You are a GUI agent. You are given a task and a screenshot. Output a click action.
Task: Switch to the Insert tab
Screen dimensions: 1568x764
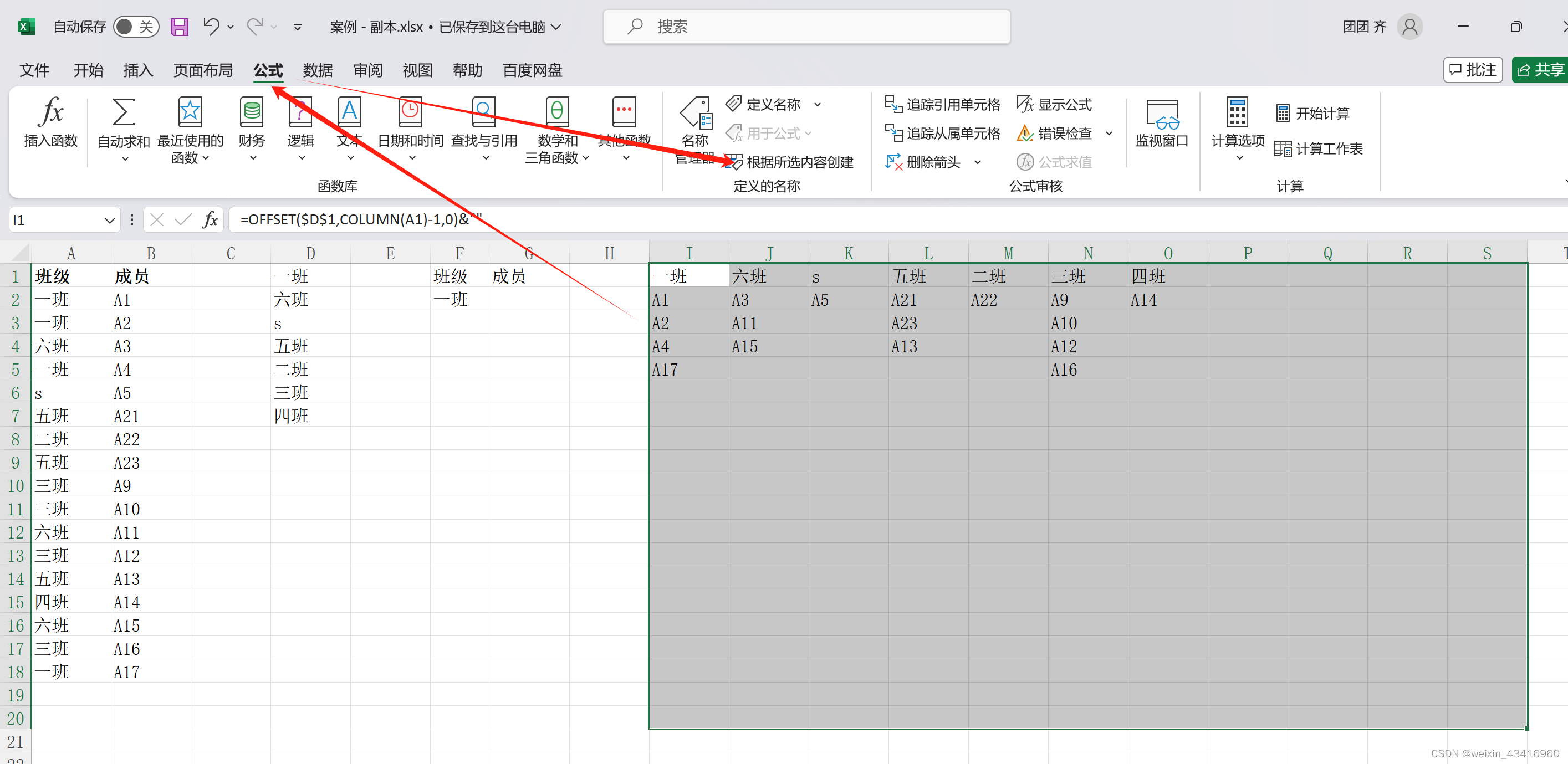tap(138, 70)
